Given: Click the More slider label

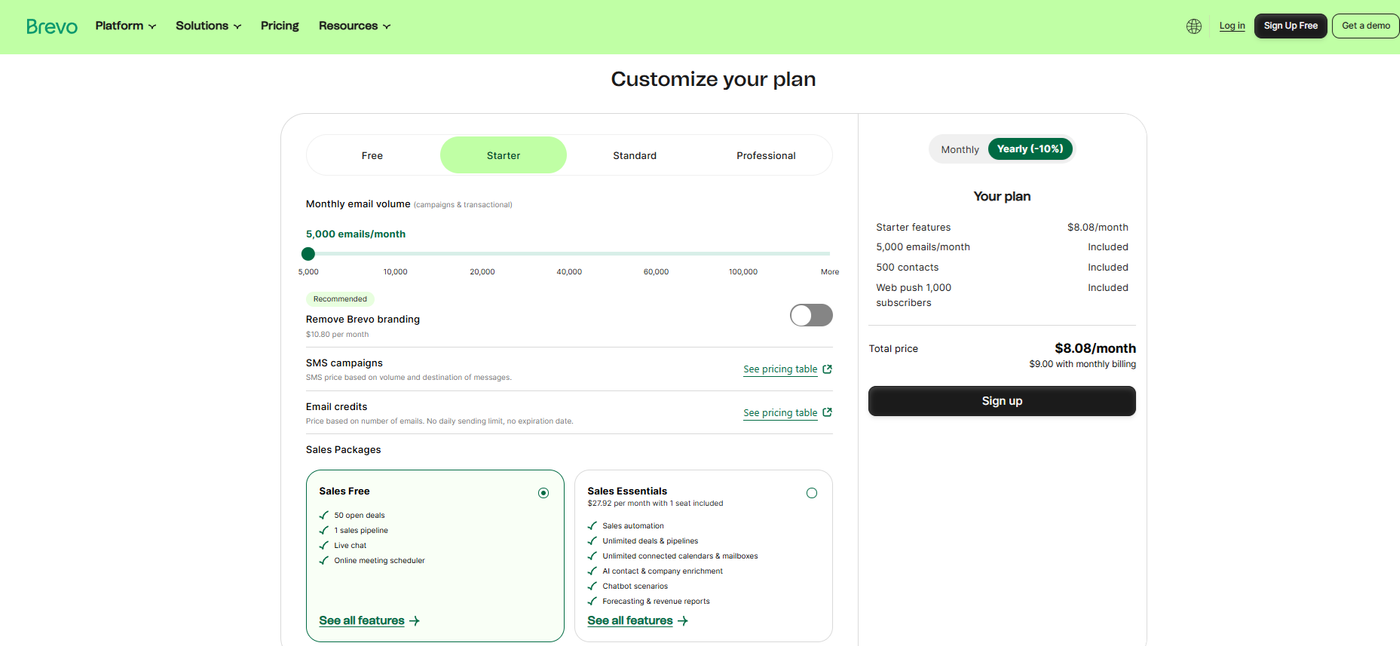Looking at the screenshot, I should coord(830,272).
